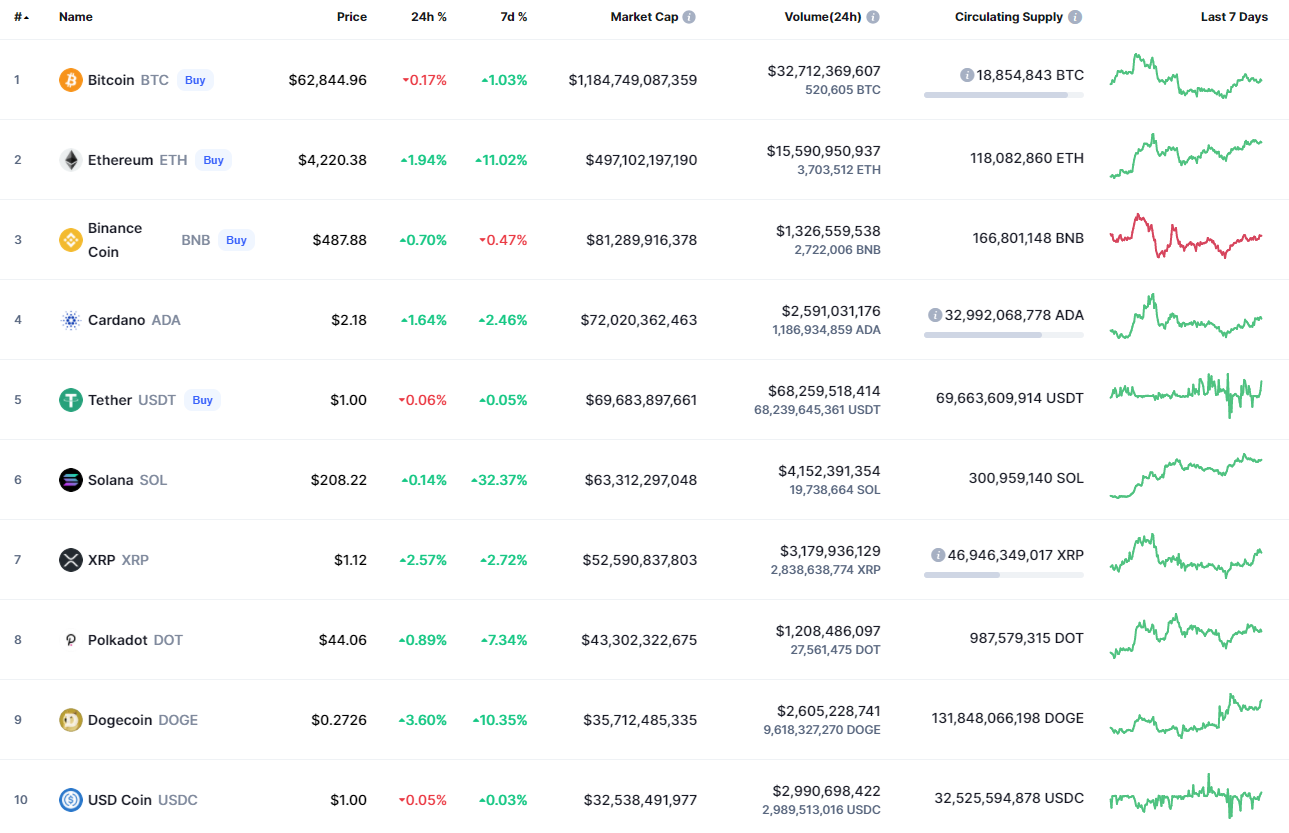Open the USD Coin name link
Viewport: 1289px width, 833px height.
pyautogui.click(x=120, y=800)
